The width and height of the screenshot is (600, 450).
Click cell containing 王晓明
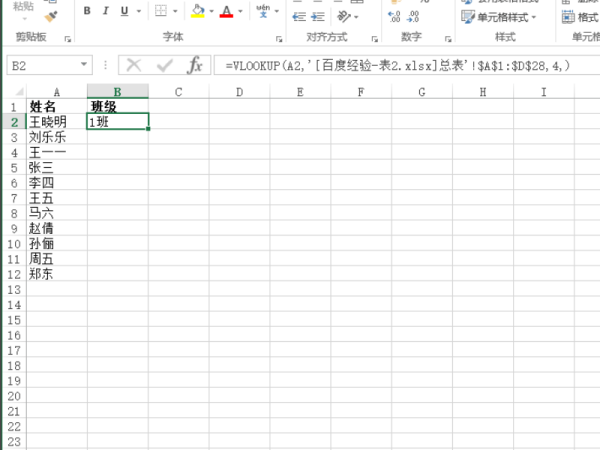point(57,122)
